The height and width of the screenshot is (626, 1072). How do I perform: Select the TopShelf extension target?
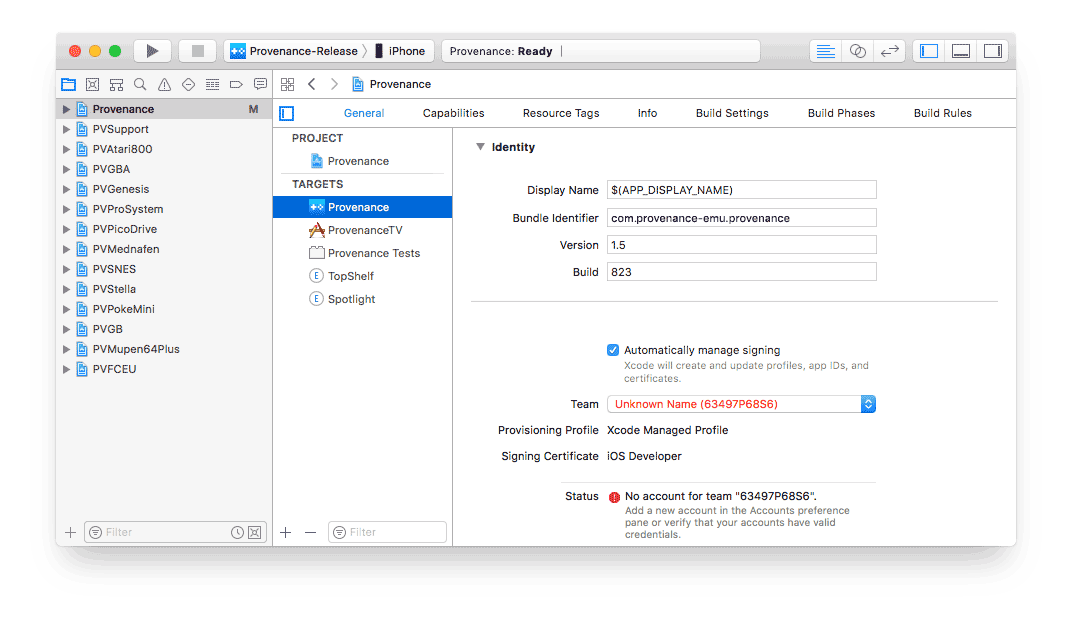pos(362,276)
